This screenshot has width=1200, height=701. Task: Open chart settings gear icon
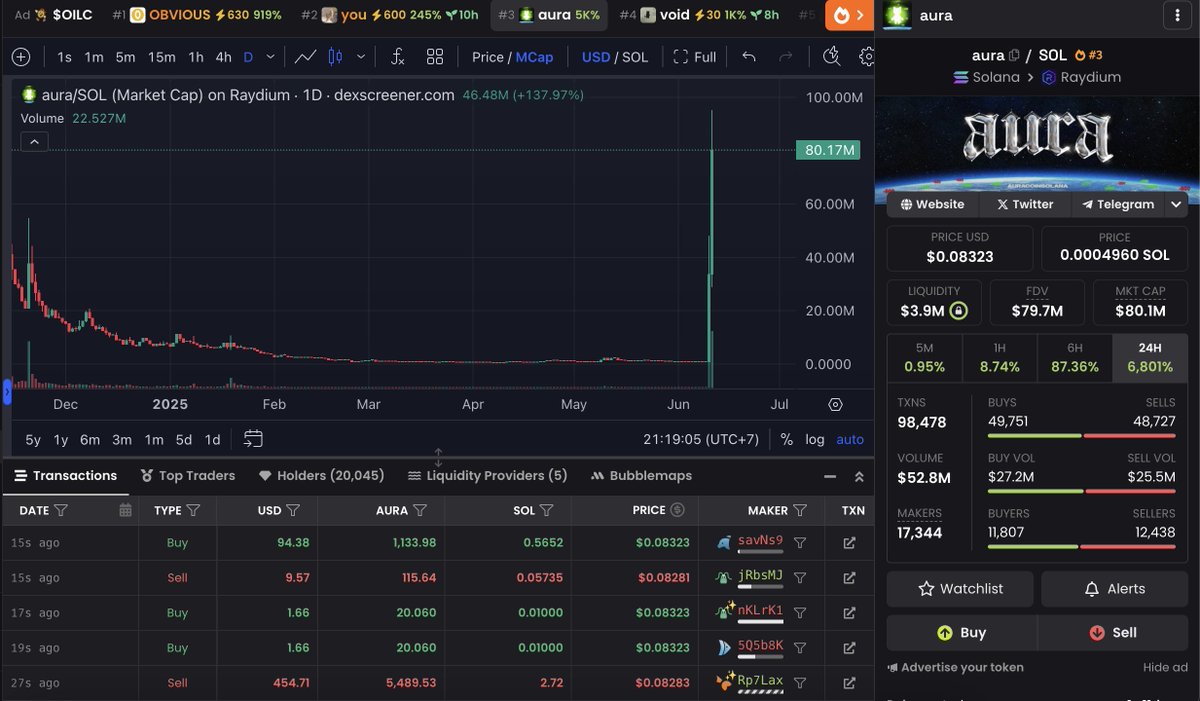(866, 57)
